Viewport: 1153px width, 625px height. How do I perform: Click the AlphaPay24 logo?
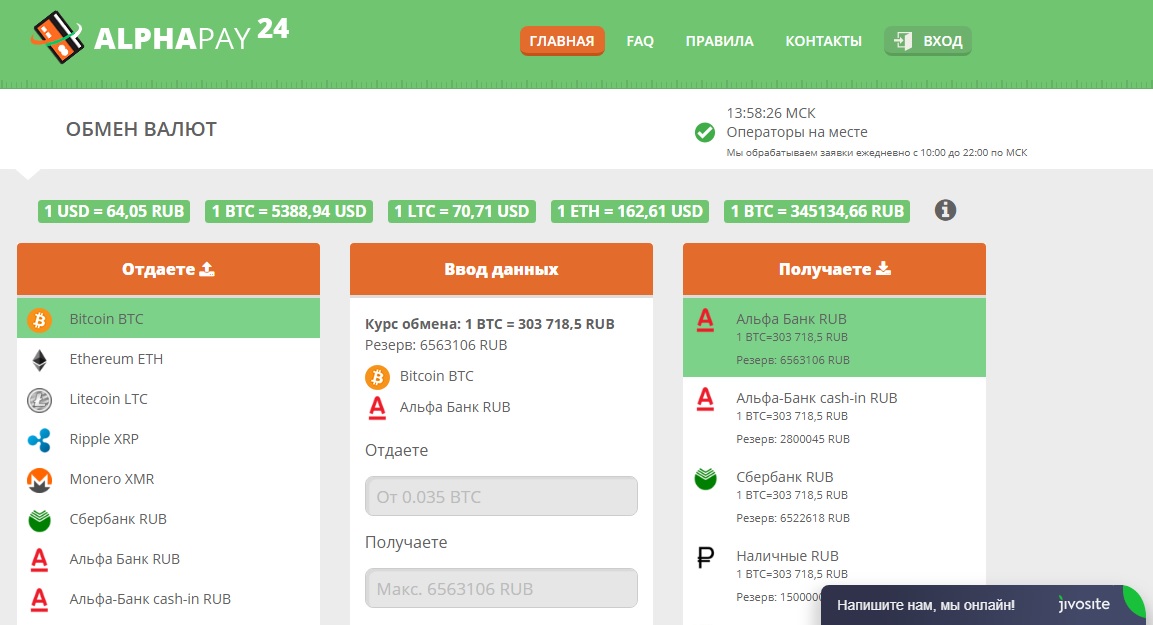(160, 37)
